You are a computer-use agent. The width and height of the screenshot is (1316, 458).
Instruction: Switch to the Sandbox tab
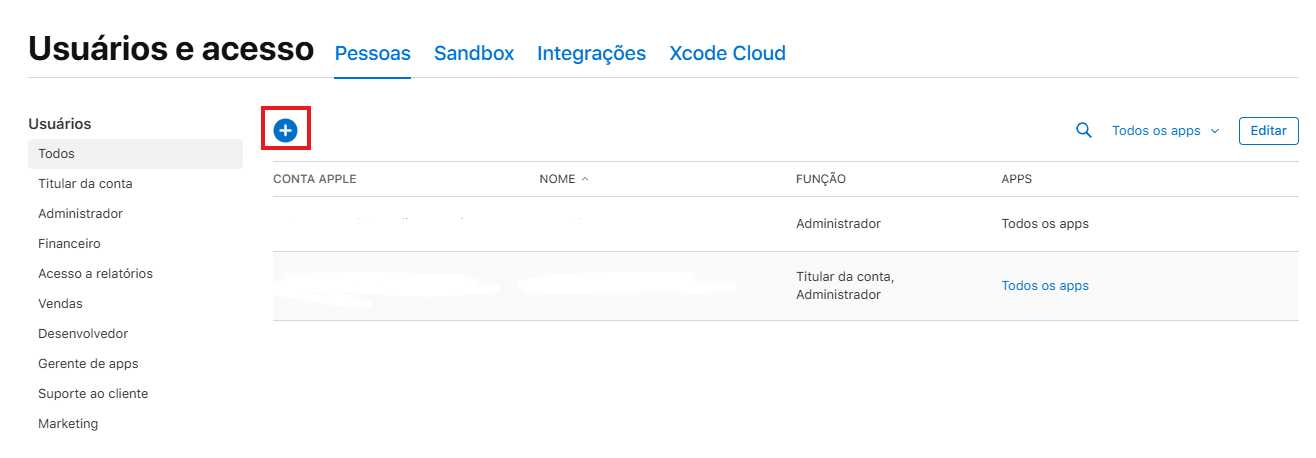pos(474,53)
